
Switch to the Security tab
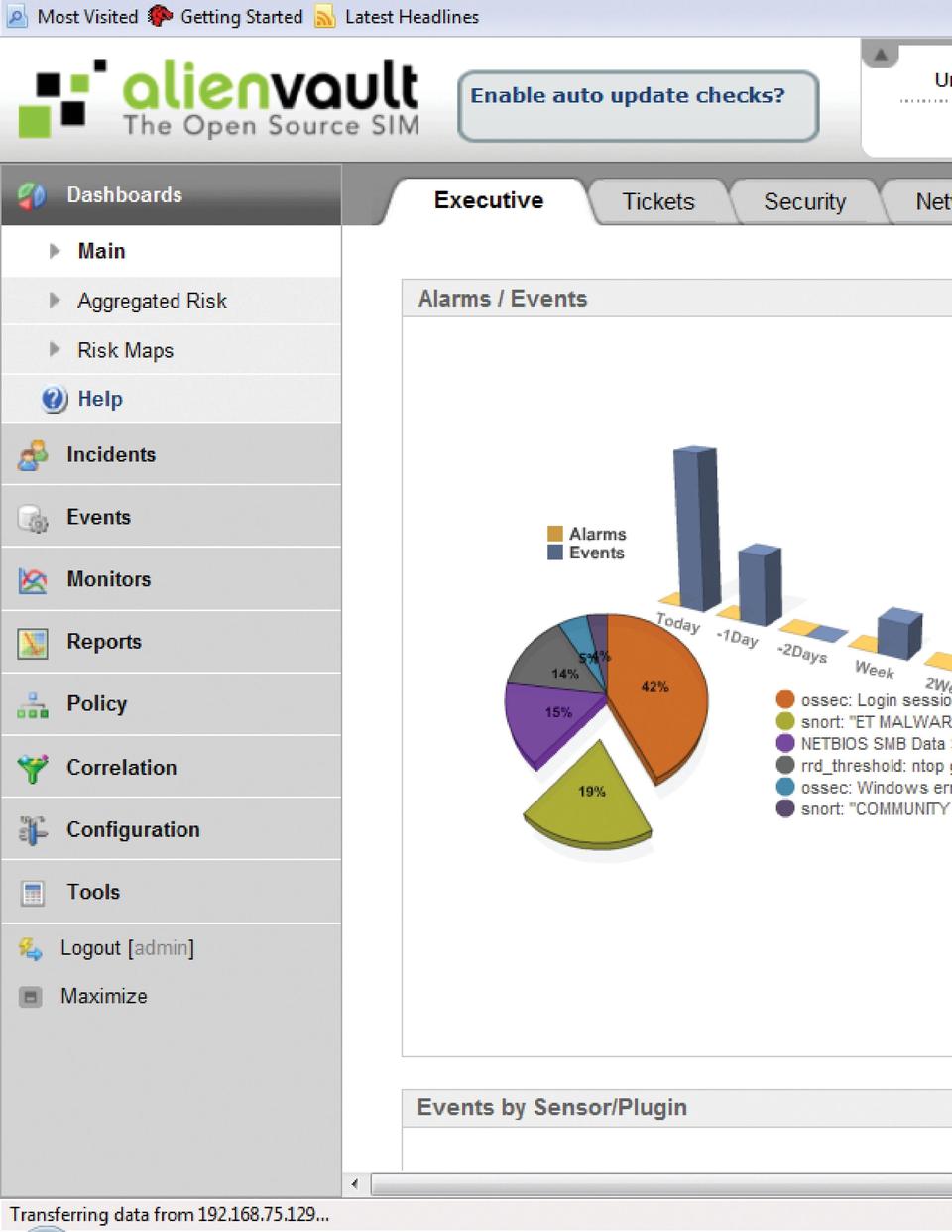click(x=804, y=202)
